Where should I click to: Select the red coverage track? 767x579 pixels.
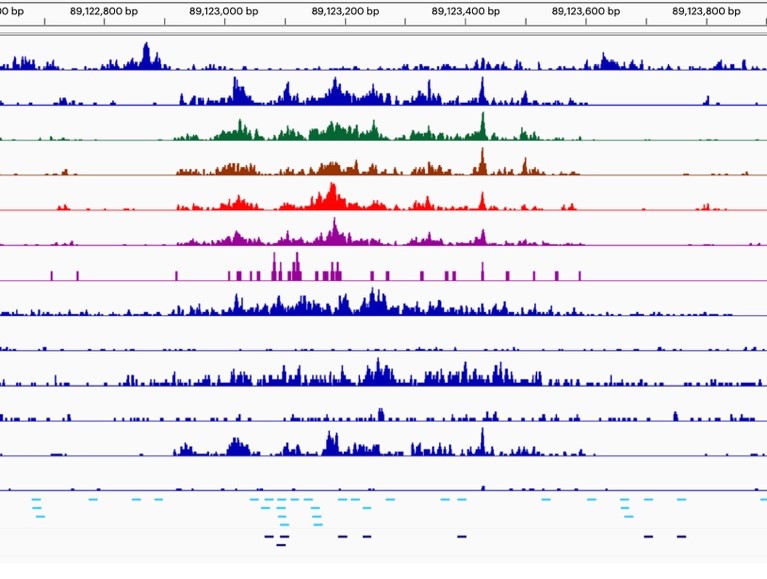pos(384,197)
